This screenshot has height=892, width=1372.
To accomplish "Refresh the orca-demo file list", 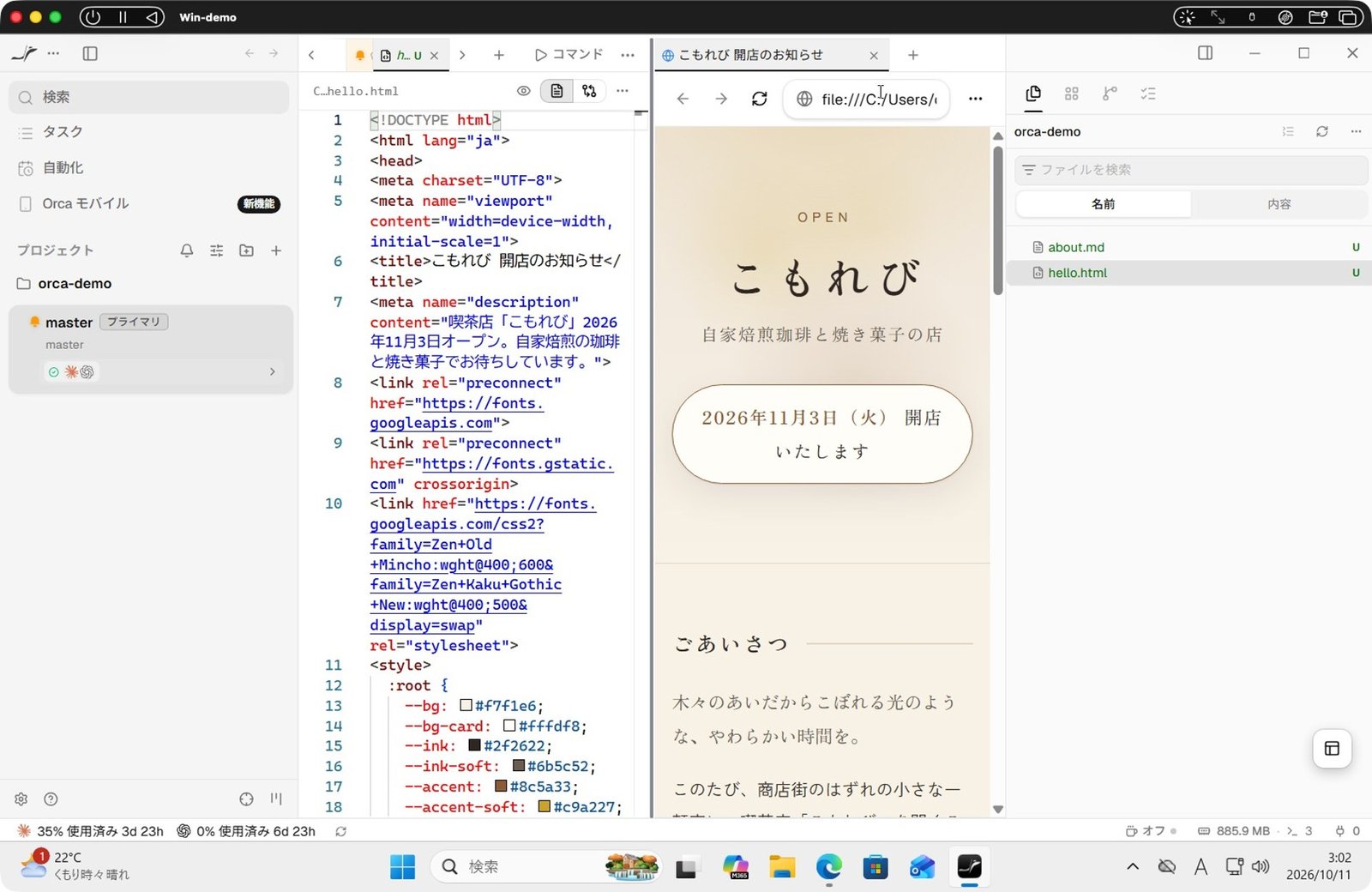I will 1322,131.
